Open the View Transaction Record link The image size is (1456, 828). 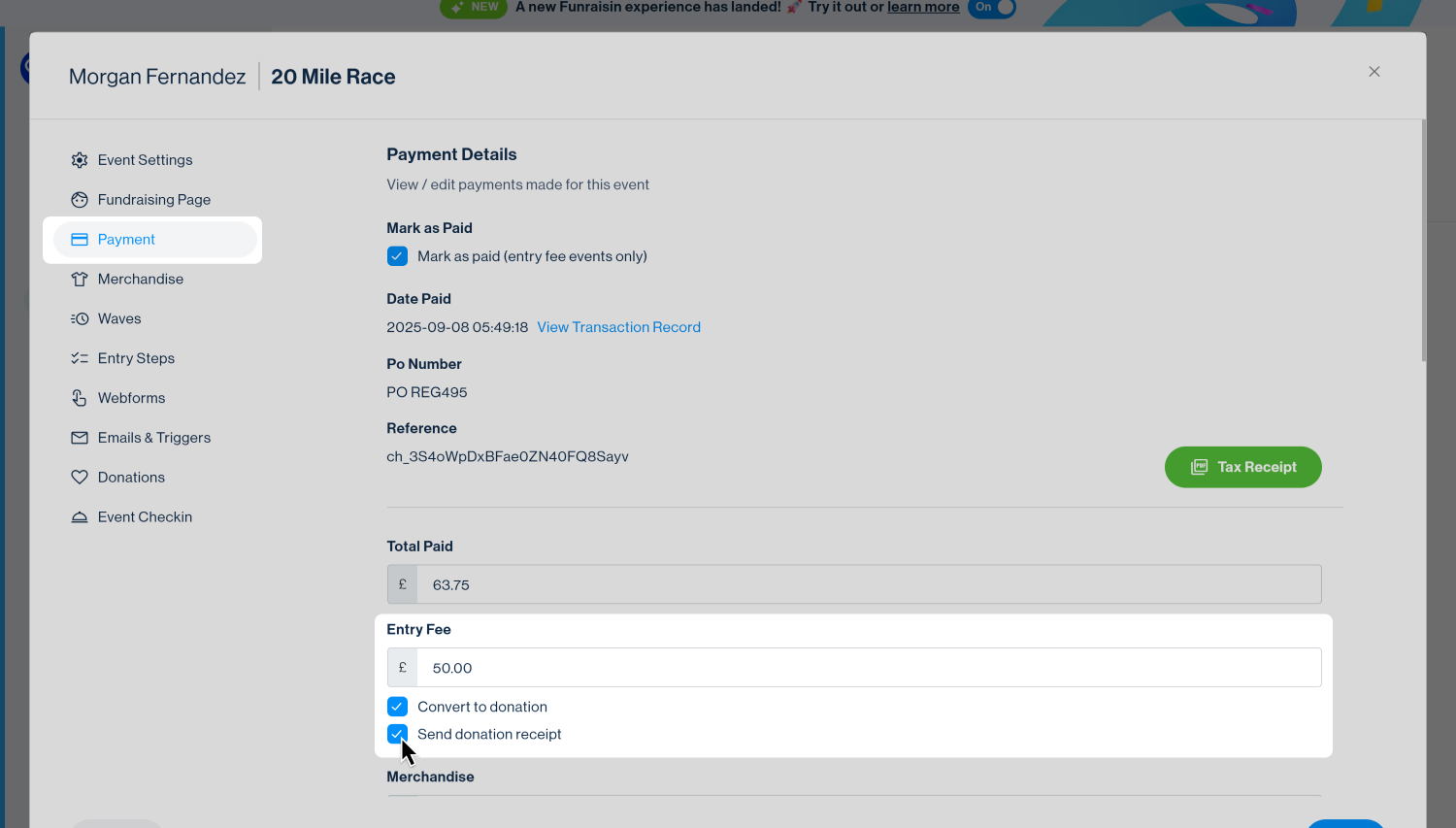618,327
